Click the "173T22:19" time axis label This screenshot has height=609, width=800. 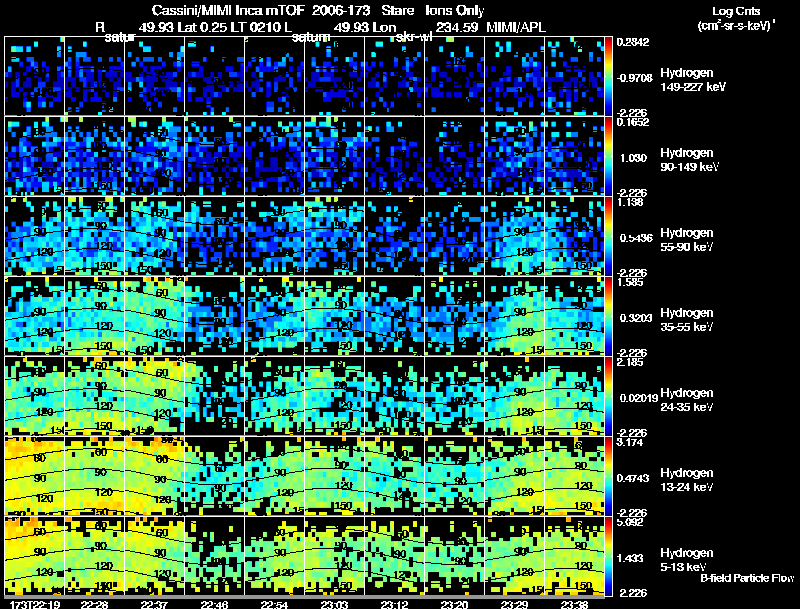[x=35, y=604]
